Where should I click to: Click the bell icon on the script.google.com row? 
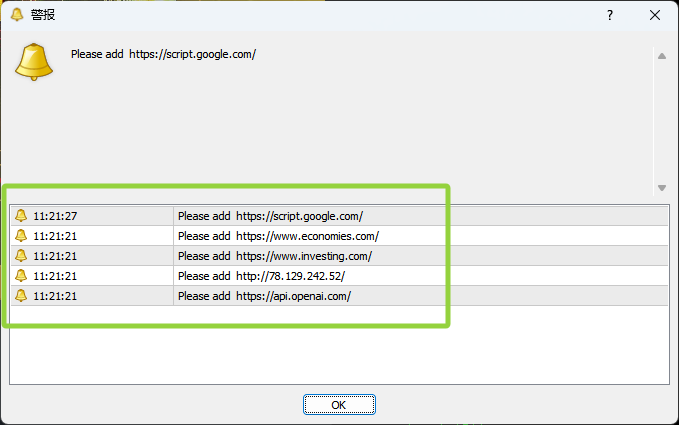coord(21,216)
